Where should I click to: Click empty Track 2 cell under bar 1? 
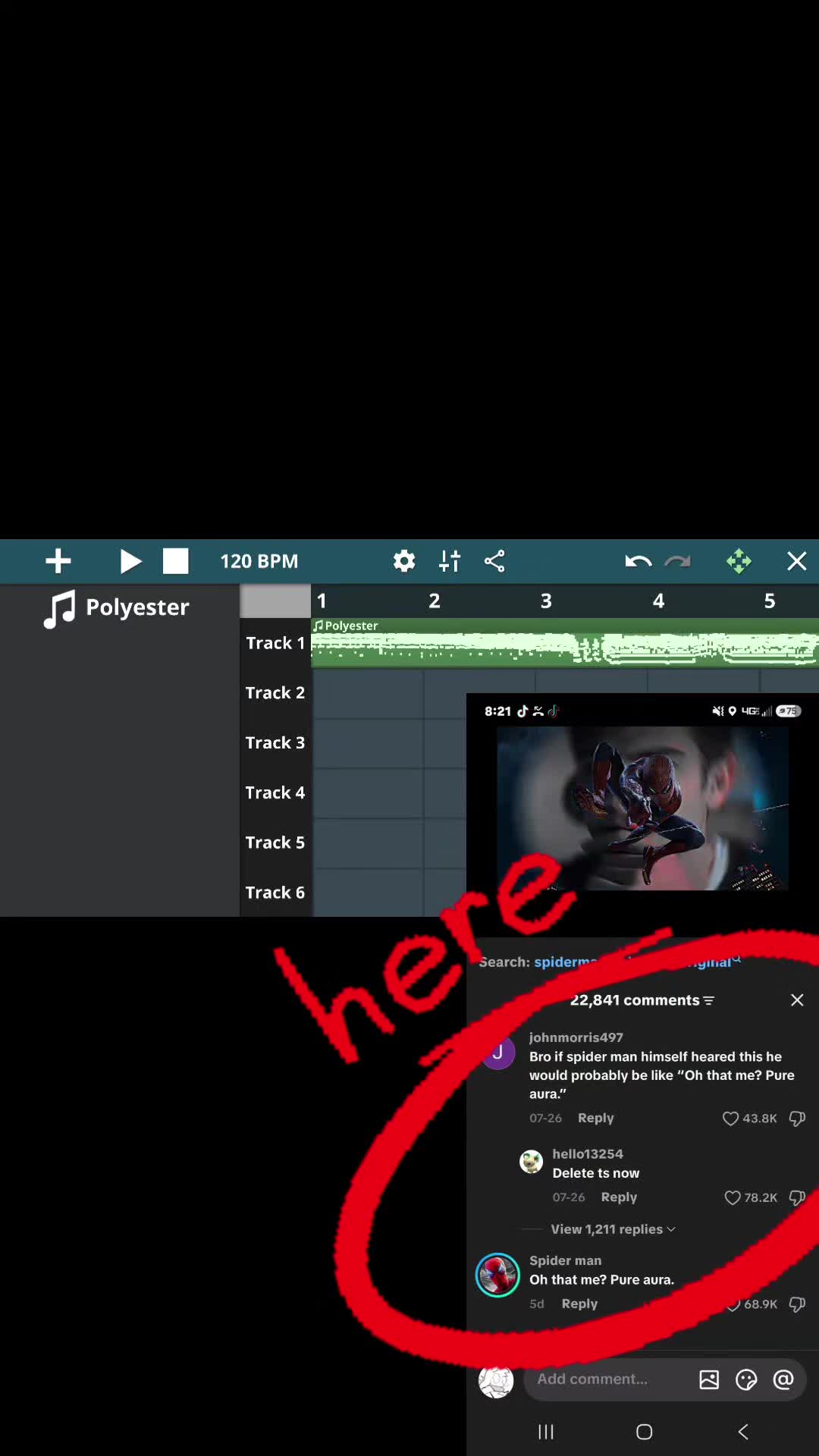click(x=368, y=693)
